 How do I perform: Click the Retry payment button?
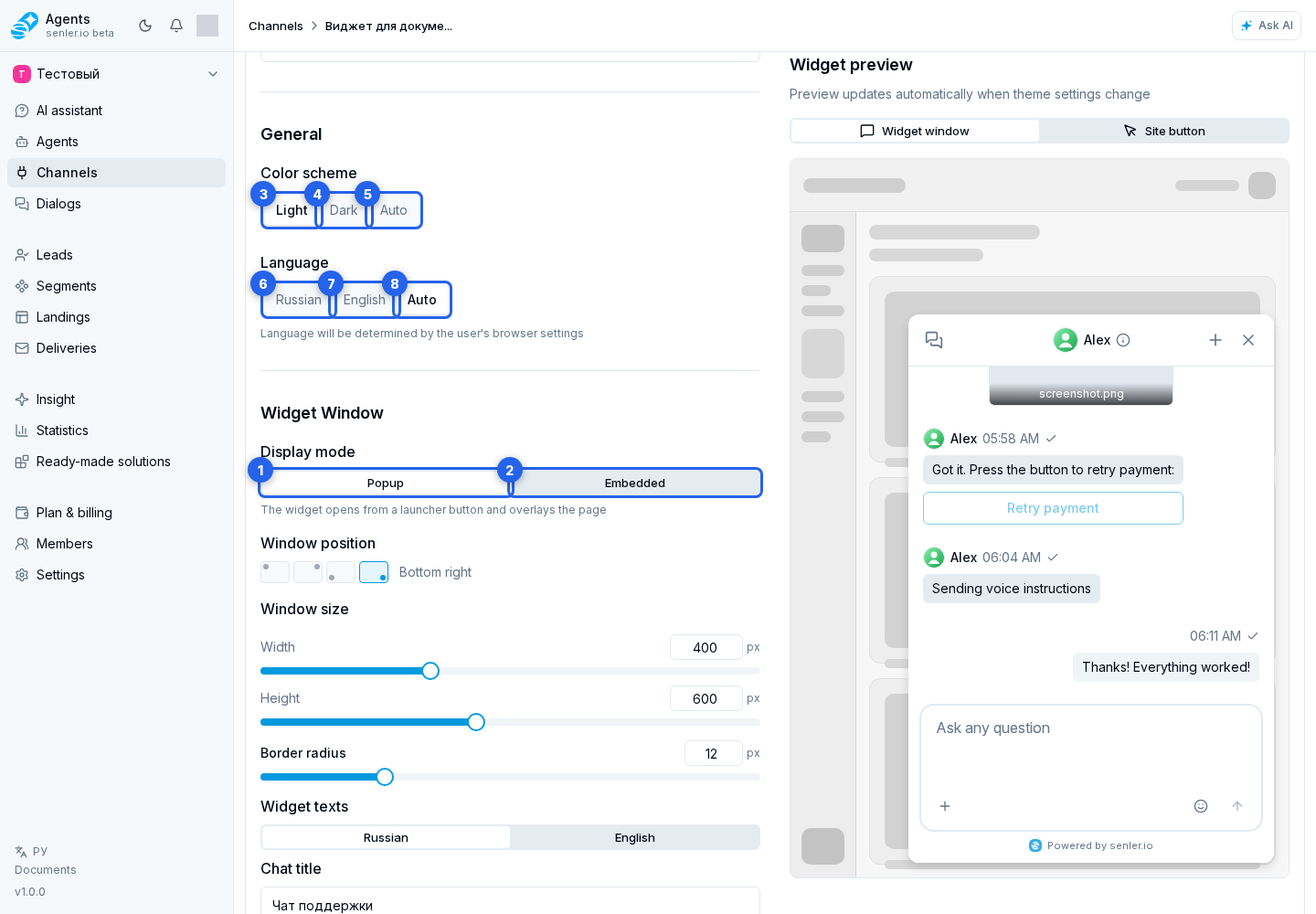1053,508
